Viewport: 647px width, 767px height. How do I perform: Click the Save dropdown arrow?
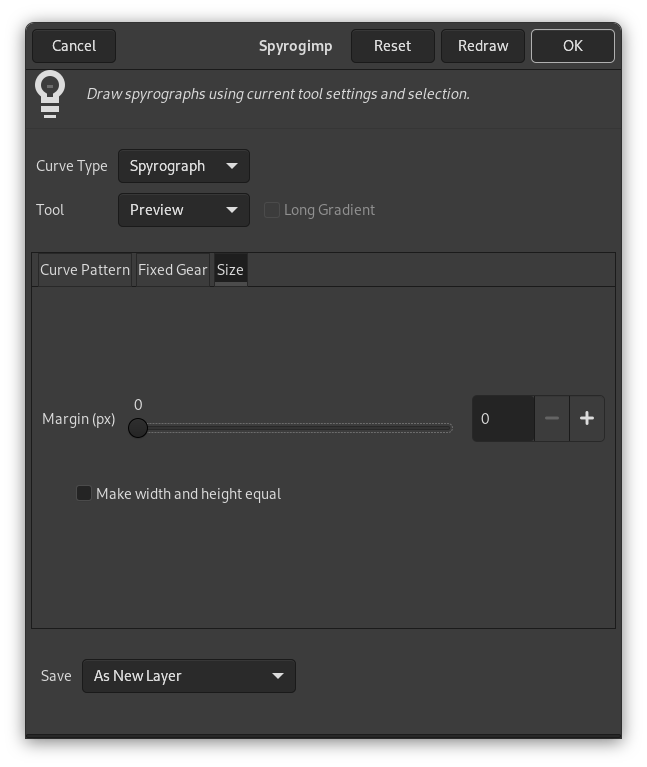(x=278, y=676)
